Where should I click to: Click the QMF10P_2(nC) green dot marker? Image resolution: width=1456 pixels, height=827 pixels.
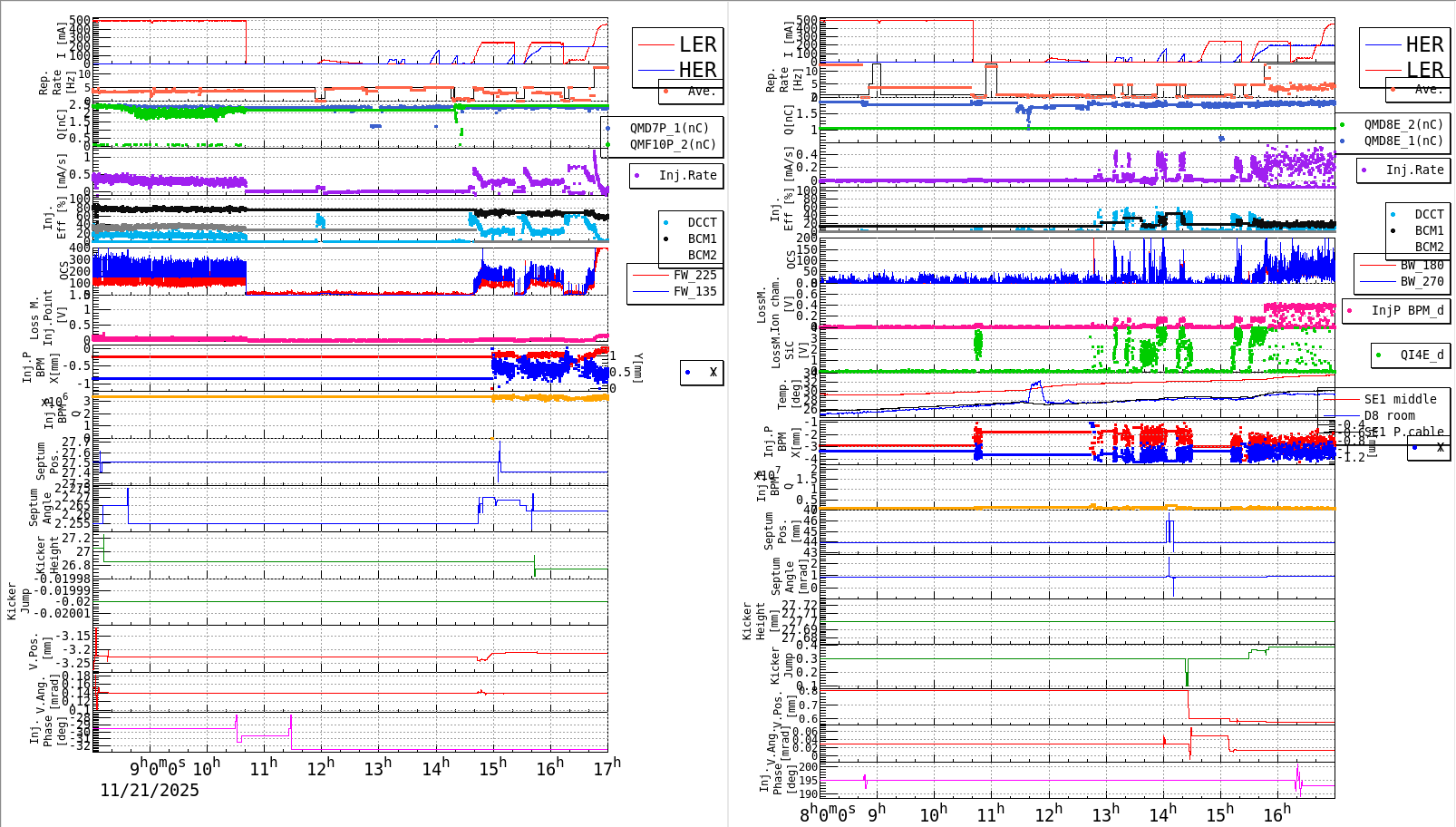607,143
